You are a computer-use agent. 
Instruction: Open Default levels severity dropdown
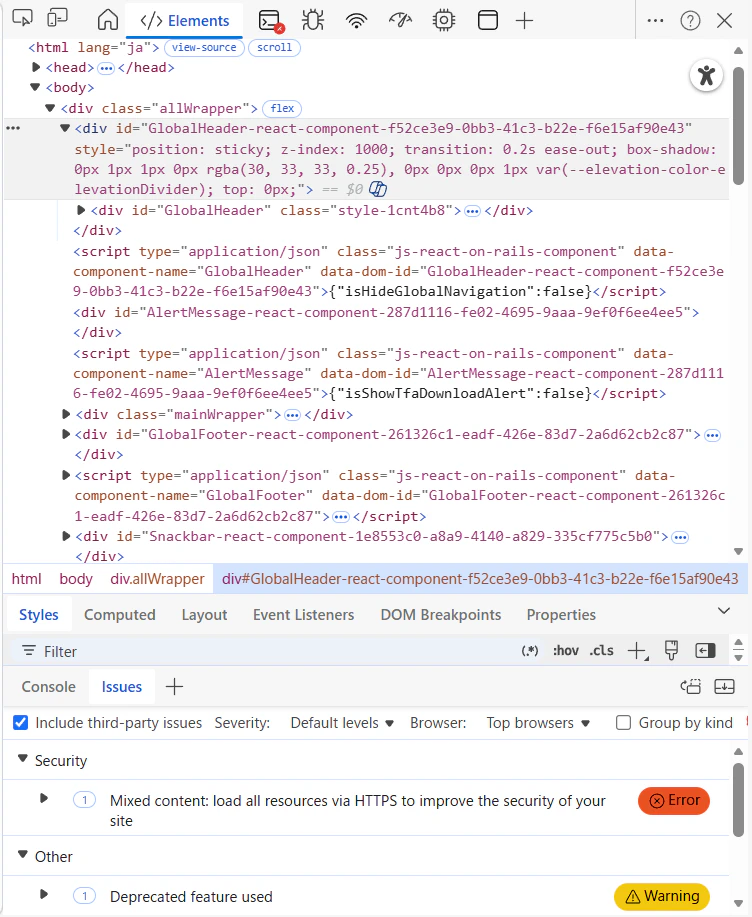coord(342,723)
